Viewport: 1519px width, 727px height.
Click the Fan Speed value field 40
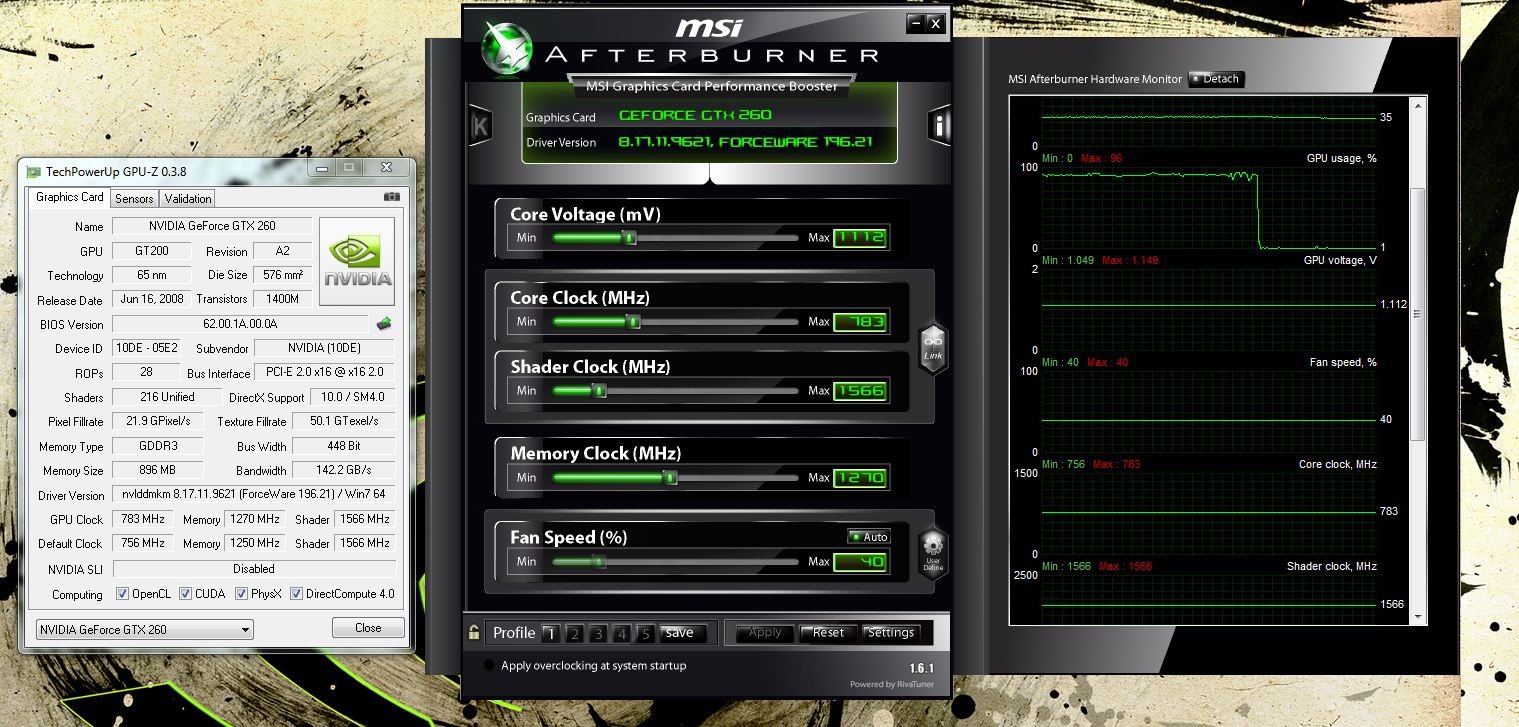(x=860, y=562)
